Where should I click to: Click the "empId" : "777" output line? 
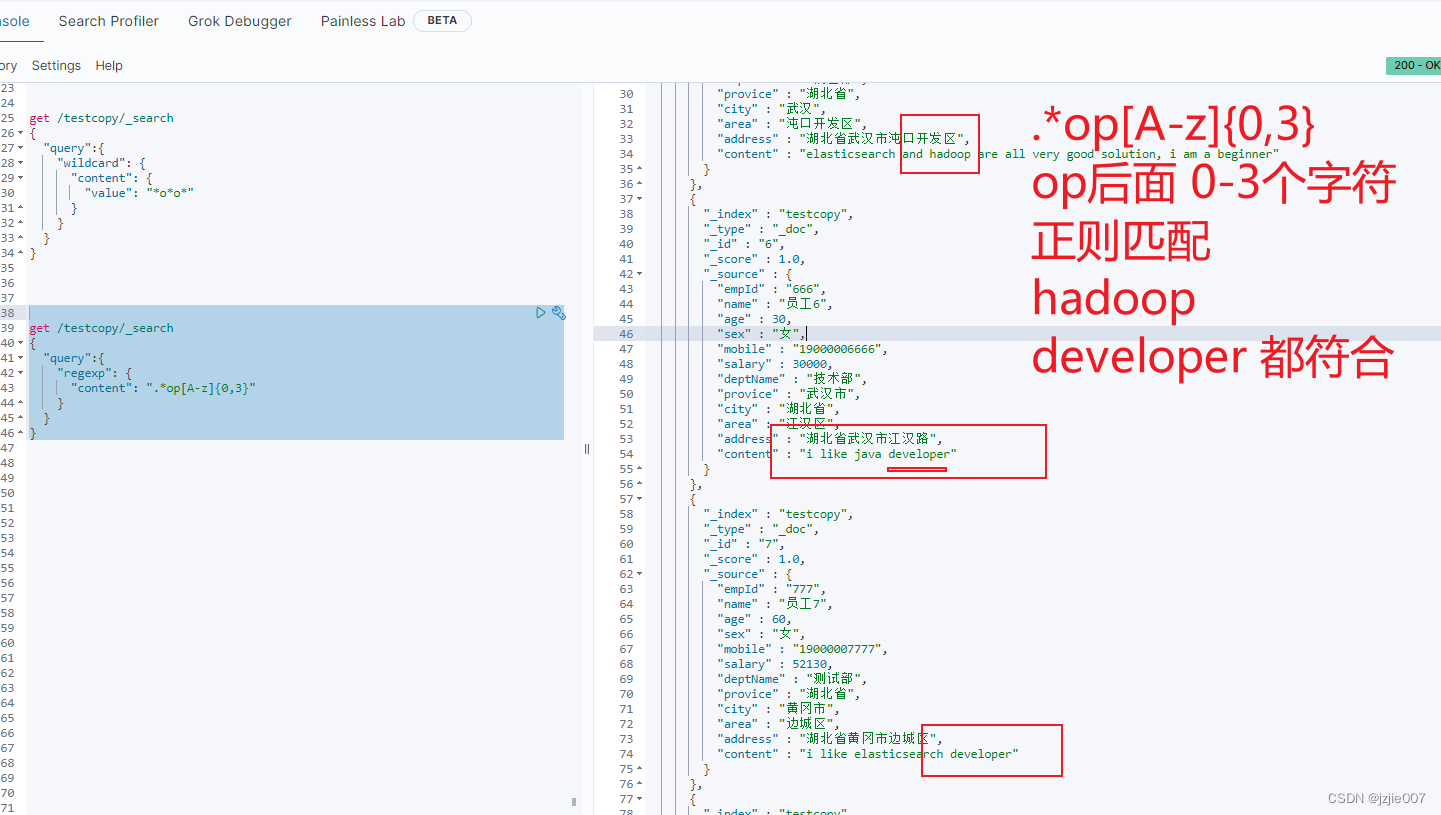pyautogui.click(x=773, y=589)
